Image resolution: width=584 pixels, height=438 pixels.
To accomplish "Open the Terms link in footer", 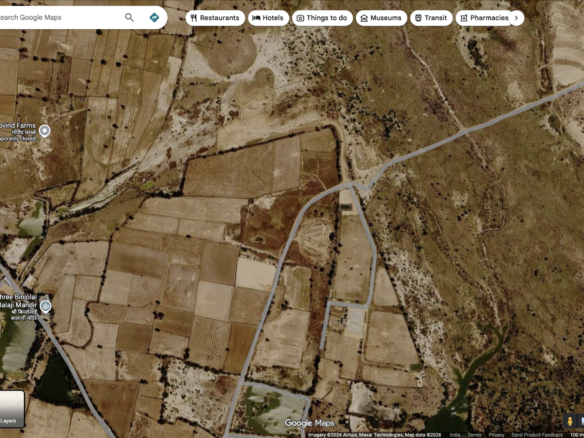I will 474,435.
